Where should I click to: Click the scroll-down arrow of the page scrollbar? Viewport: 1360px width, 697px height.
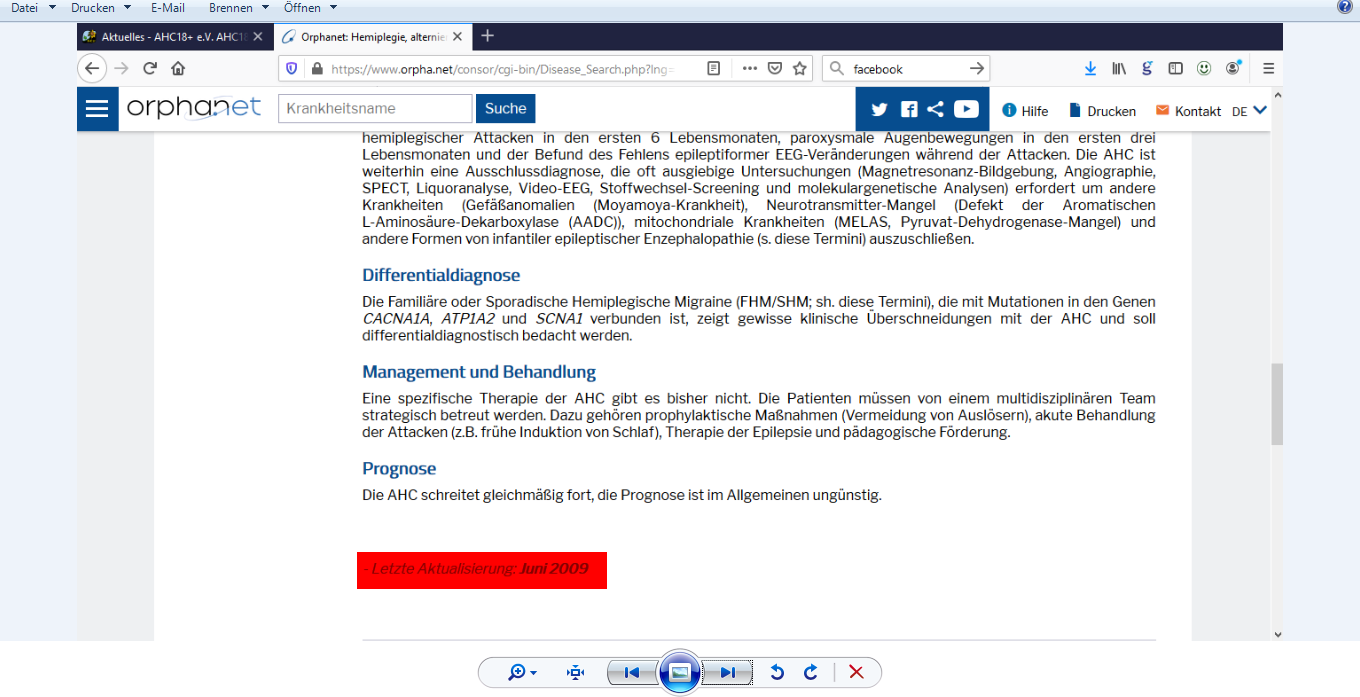[x=1276, y=633]
